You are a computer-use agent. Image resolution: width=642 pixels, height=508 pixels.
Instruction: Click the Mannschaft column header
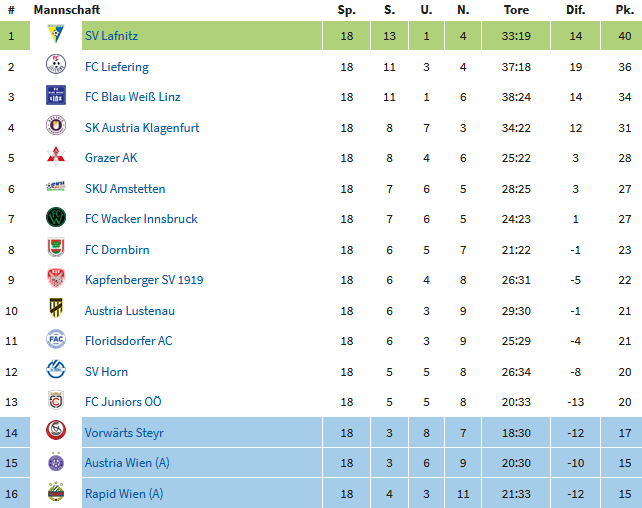coord(67,10)
